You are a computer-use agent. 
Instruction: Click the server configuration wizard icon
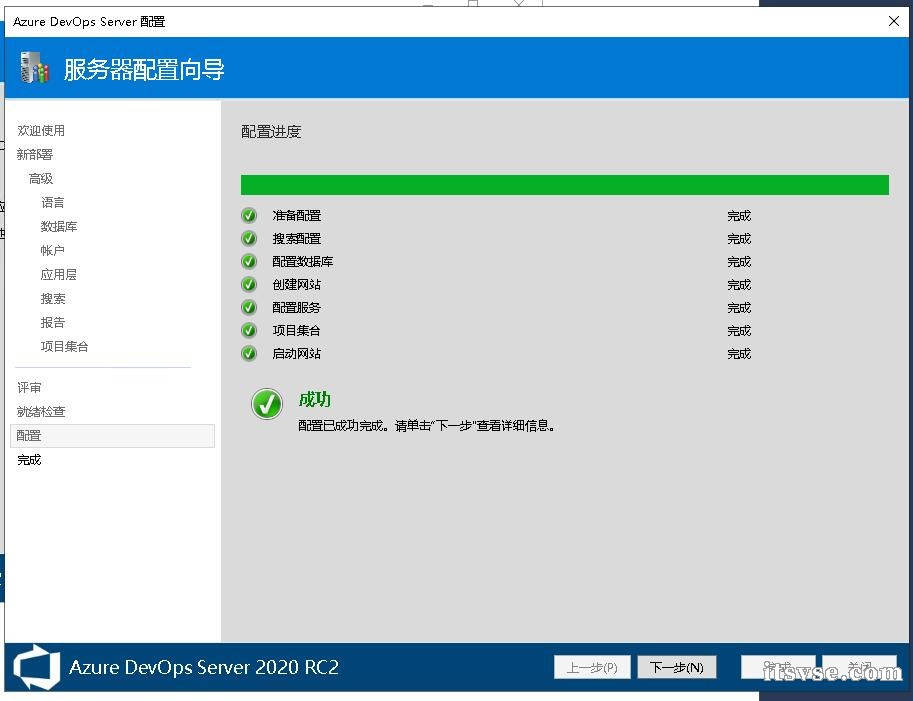point(34,68)
